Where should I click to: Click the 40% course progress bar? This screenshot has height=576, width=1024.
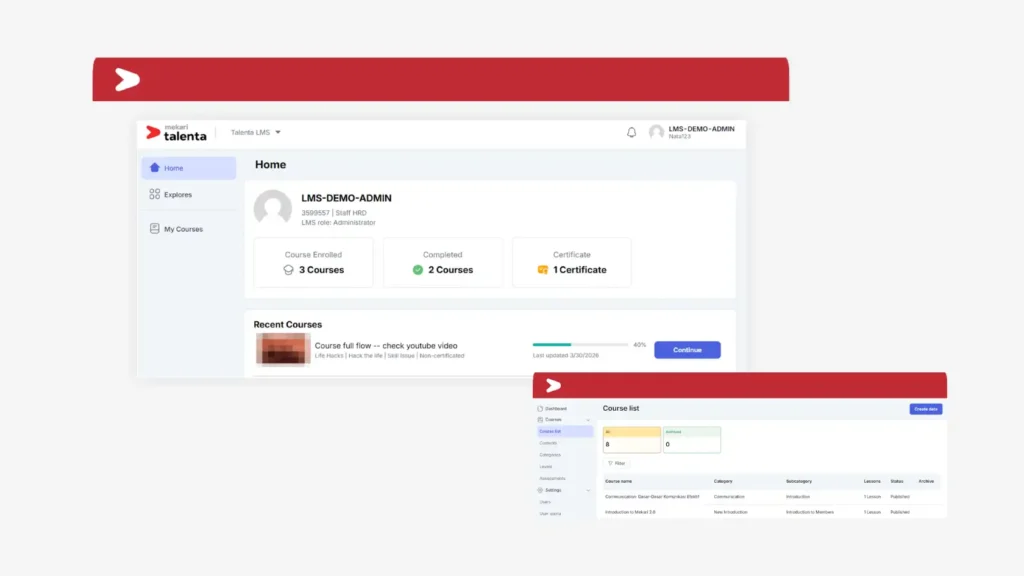click(580, 344)
